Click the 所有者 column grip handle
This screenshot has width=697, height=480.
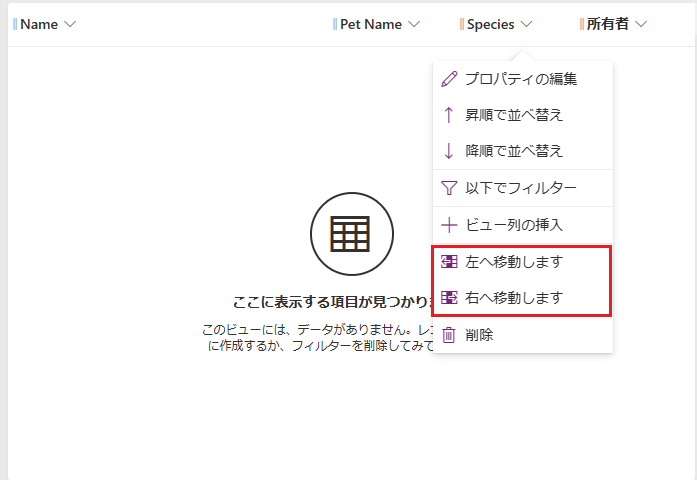(582, 24)
